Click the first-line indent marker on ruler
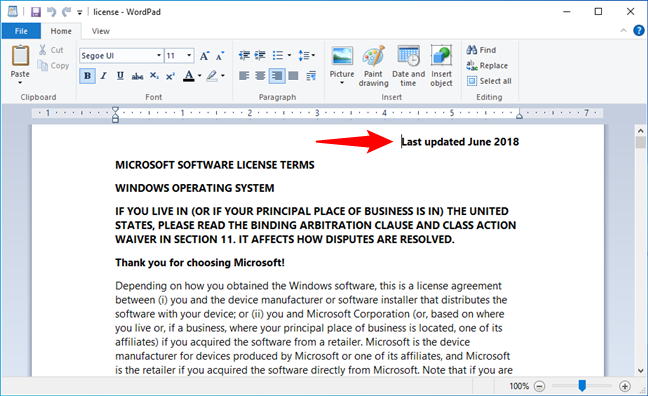This screenshot has width=648, height=396. 115,110
